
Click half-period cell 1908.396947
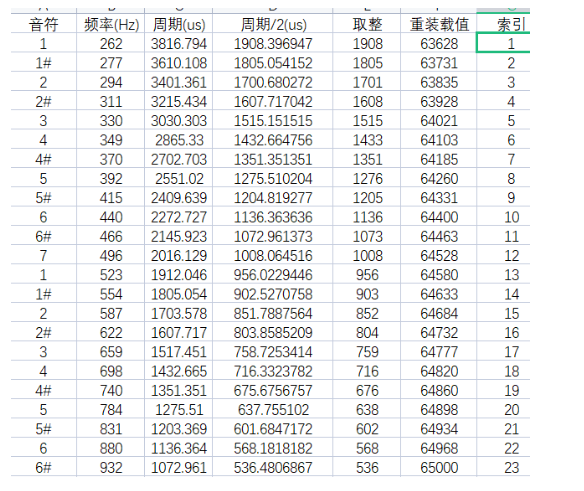pos(273,43)
